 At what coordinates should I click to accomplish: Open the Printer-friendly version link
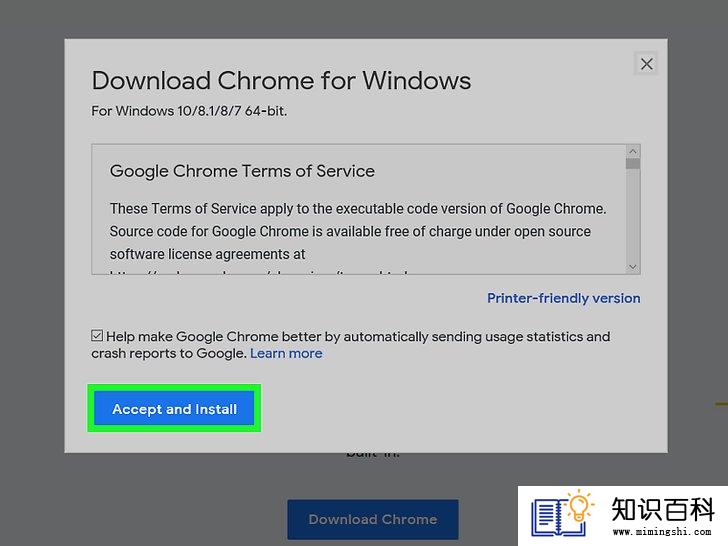pyautogui.click(x=564, y=298)
